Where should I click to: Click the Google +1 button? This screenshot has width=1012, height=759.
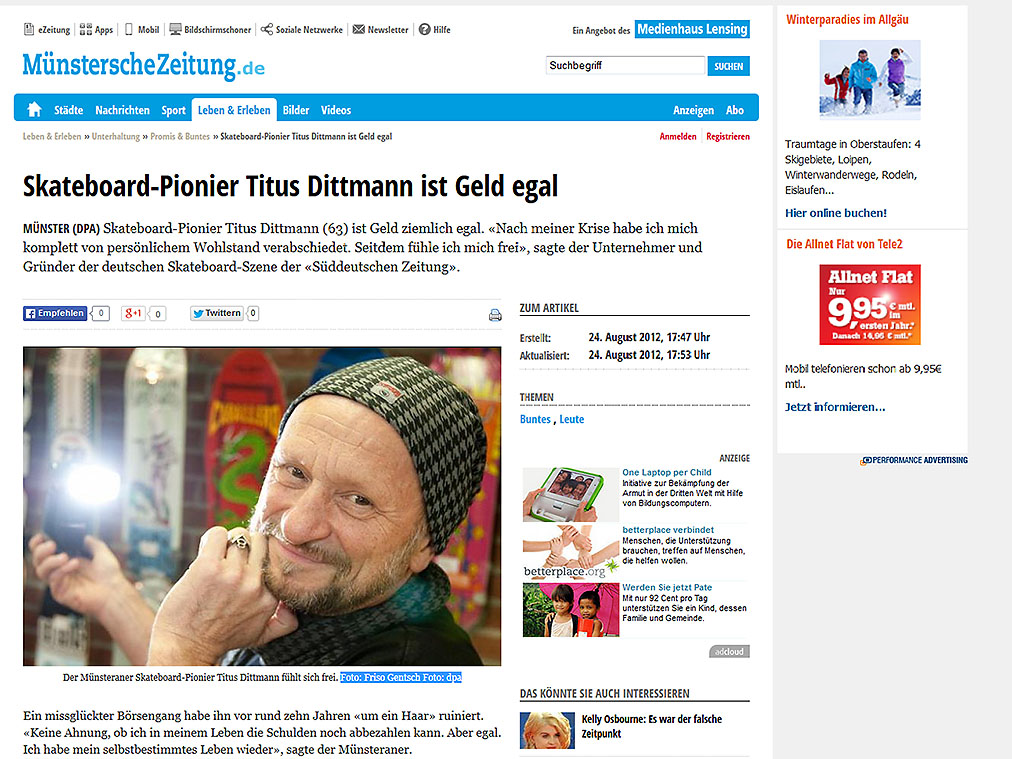(x=133, y=313)
